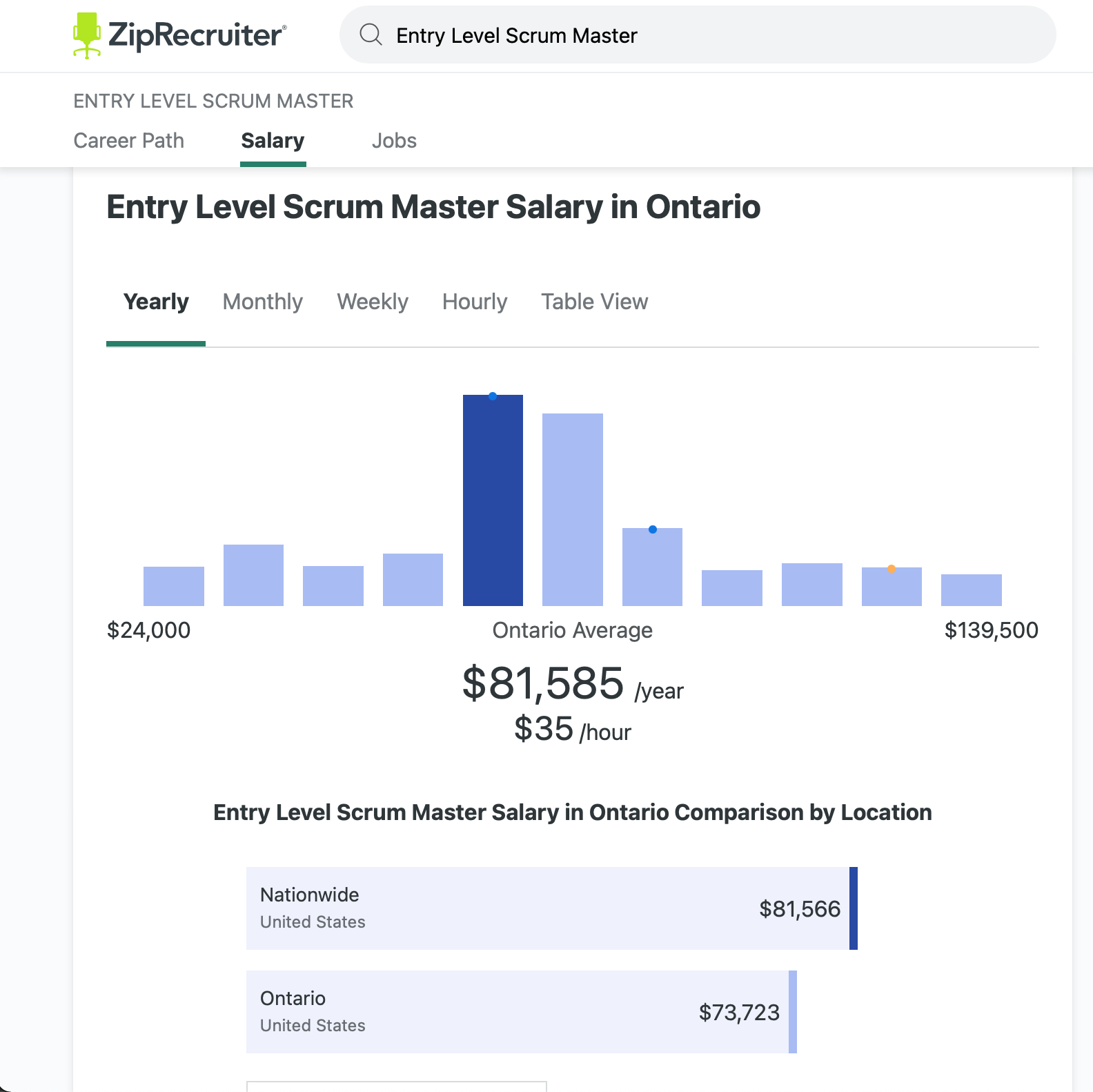Click the last histogram bar near $139,500
The image size is (1093, 1092).
coord(971,590)
